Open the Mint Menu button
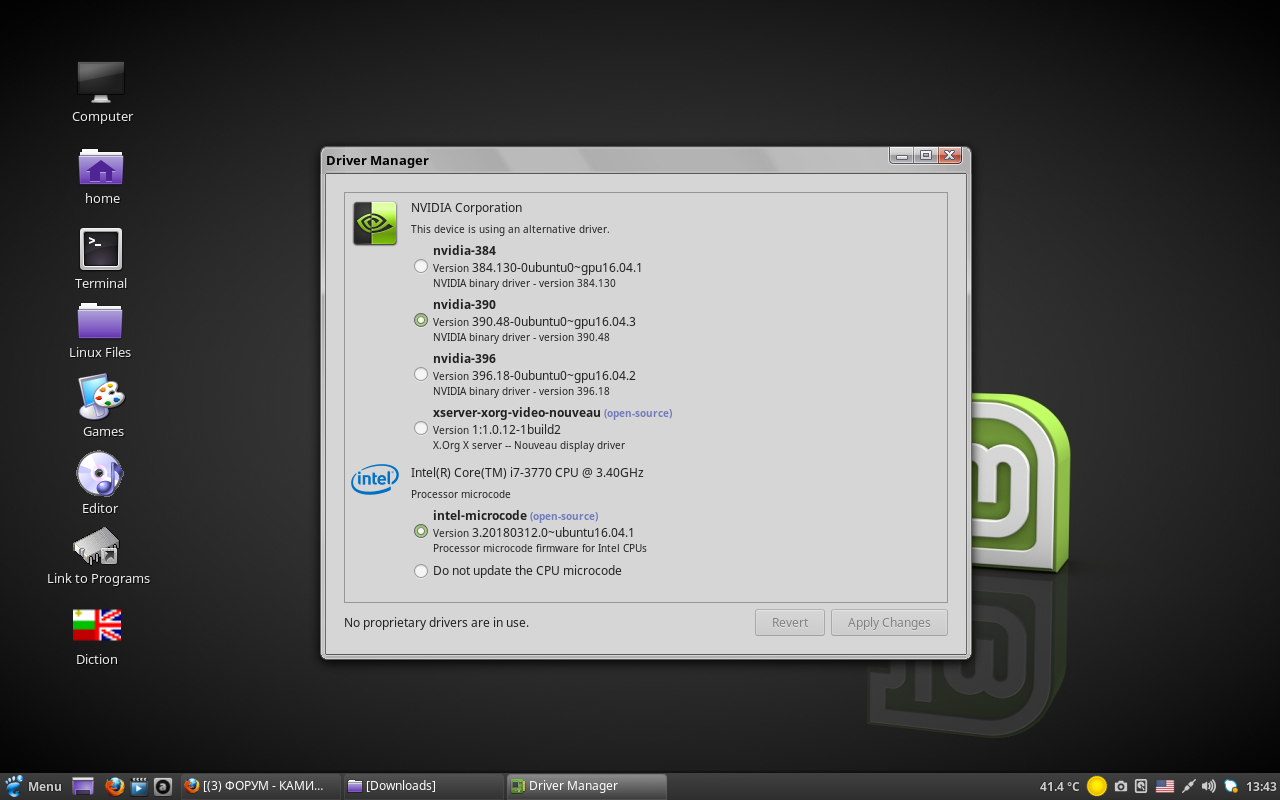 34,786
